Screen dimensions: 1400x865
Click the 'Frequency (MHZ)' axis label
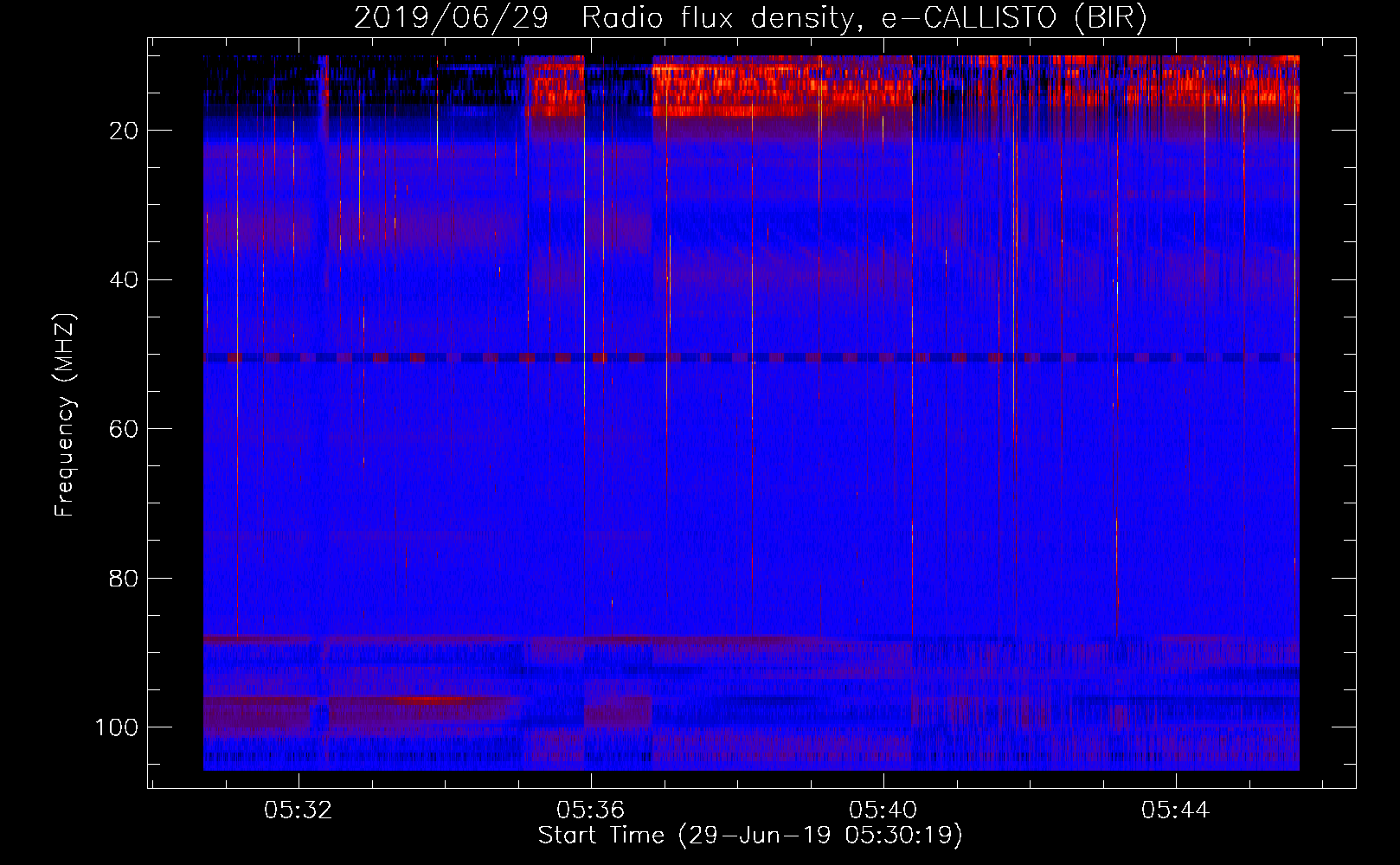click(x=65, y=414)
